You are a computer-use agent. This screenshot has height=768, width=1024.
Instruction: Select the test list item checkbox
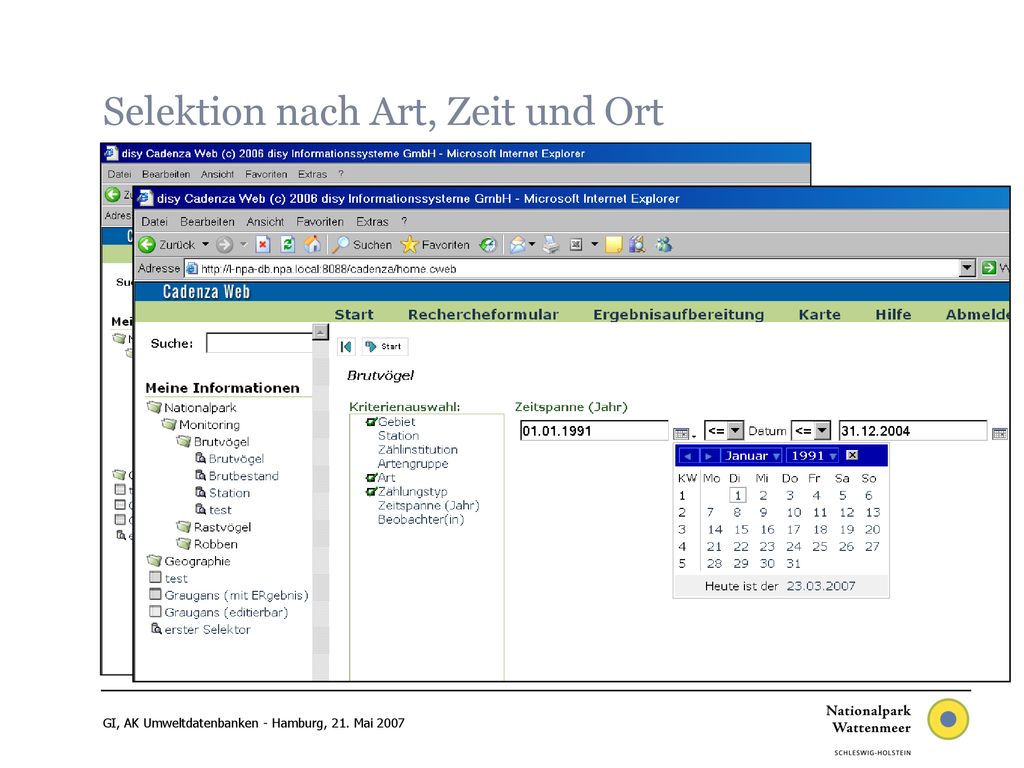point(155,577)
